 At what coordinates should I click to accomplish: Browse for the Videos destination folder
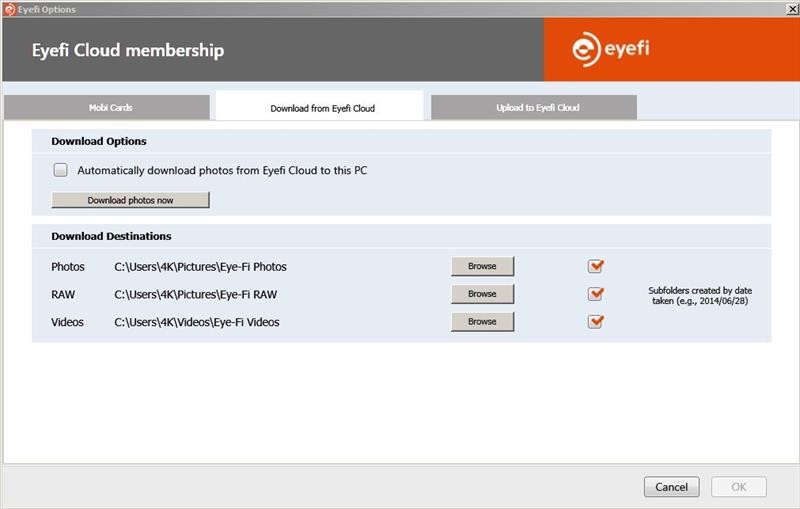(482, 322)
